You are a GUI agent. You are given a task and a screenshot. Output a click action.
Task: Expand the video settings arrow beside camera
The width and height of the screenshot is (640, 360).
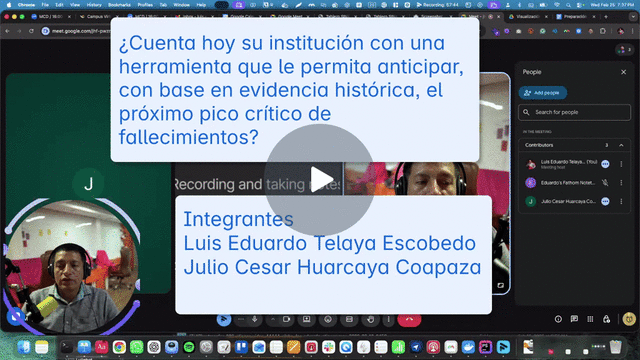273,320
